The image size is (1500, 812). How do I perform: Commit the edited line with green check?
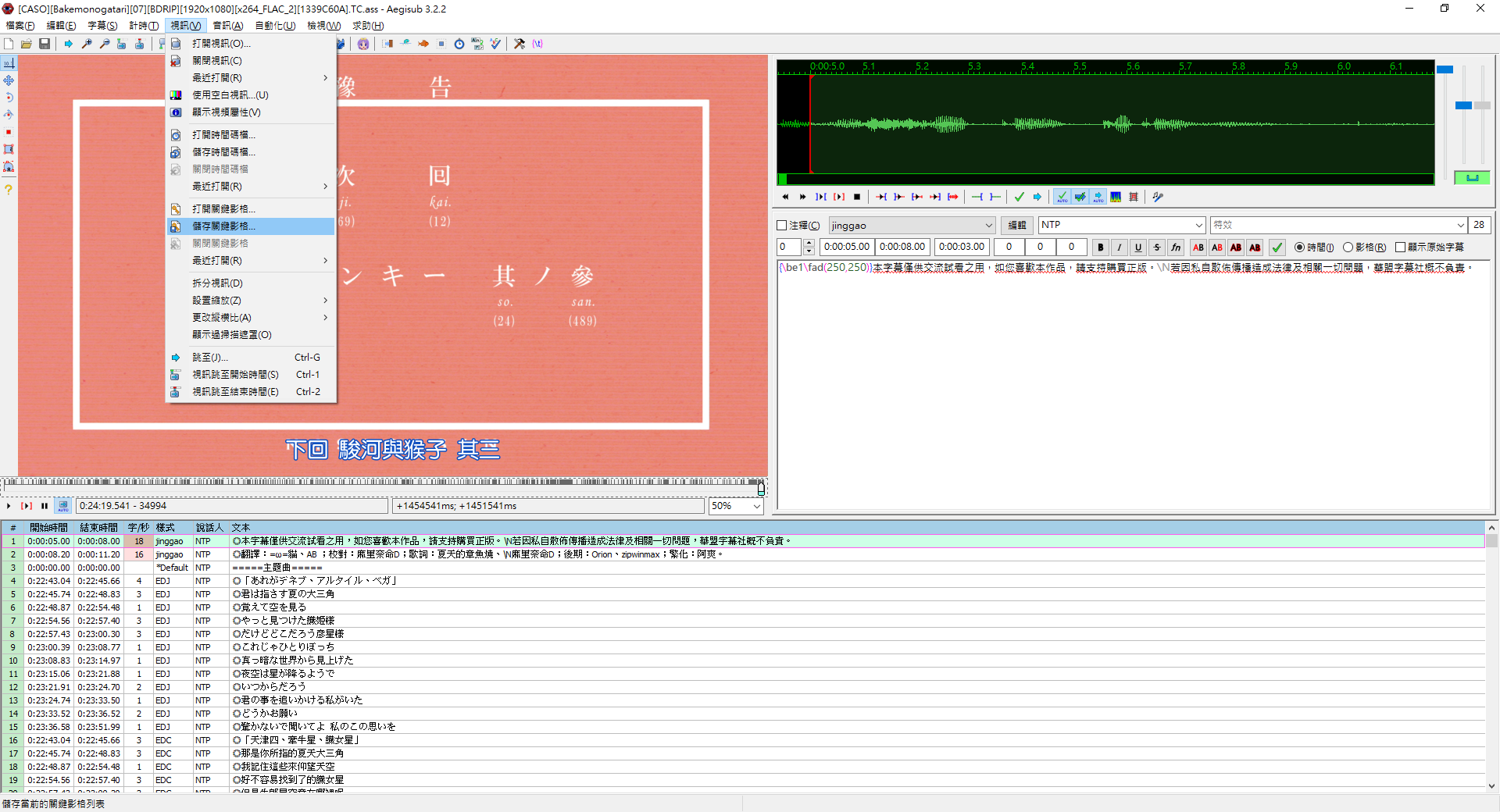tap(1277, 248)
